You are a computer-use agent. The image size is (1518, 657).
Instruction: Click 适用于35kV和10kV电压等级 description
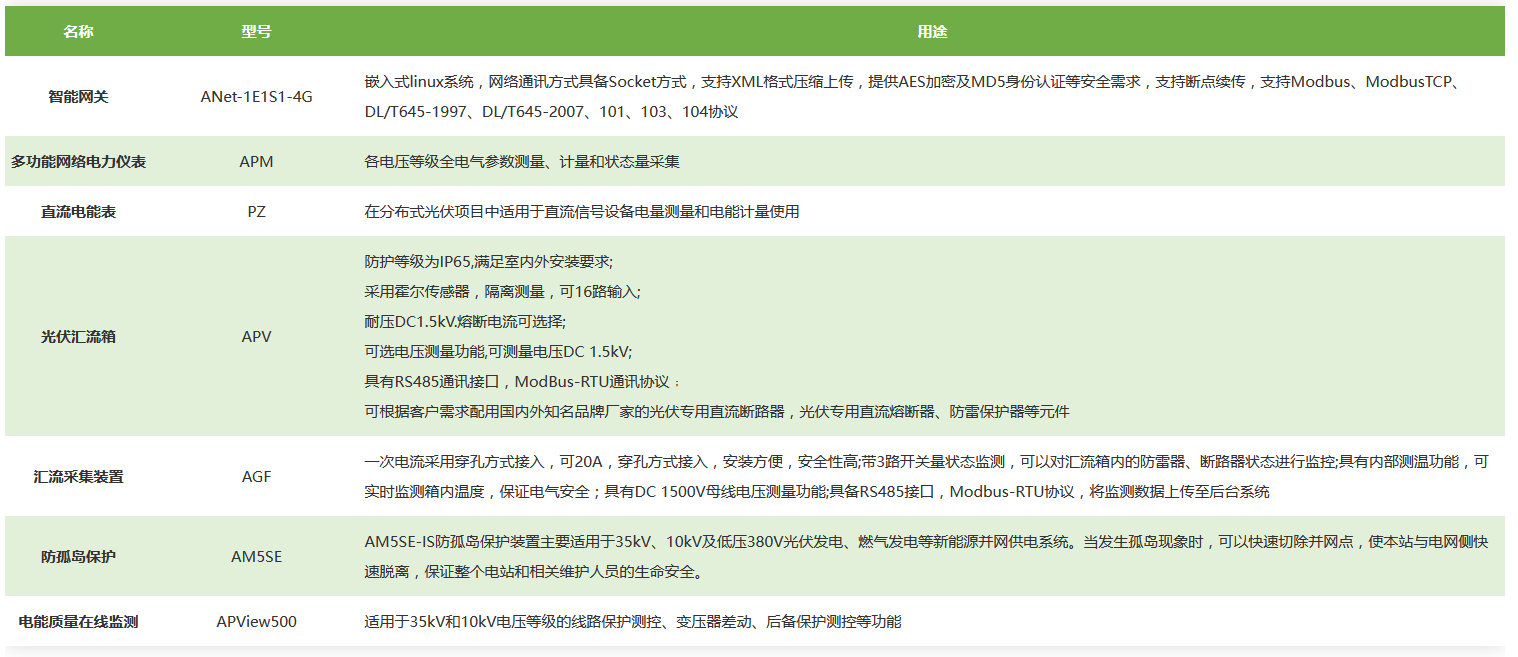(x=633, y=622)
